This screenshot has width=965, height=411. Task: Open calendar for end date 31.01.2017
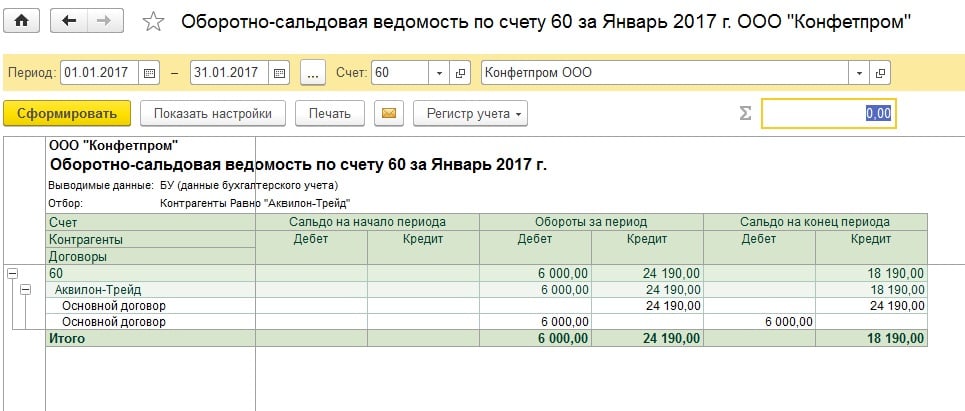pyautogui.click(x=279, y=73)
